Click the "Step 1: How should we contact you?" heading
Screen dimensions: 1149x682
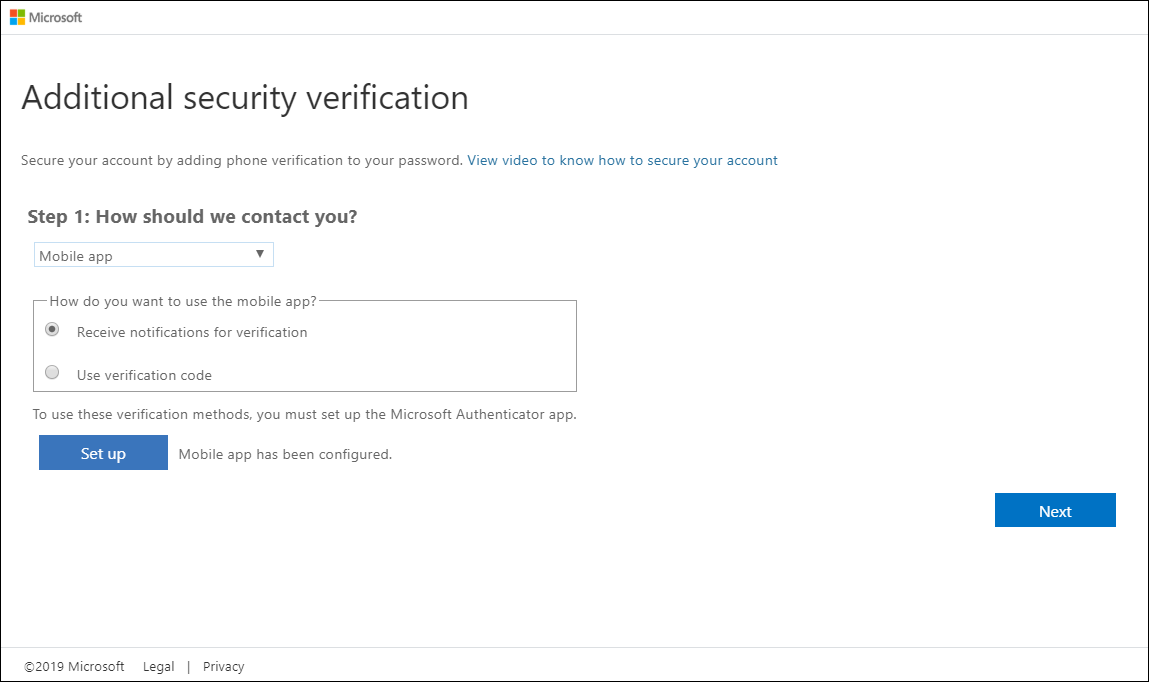[x=192, y=217]
